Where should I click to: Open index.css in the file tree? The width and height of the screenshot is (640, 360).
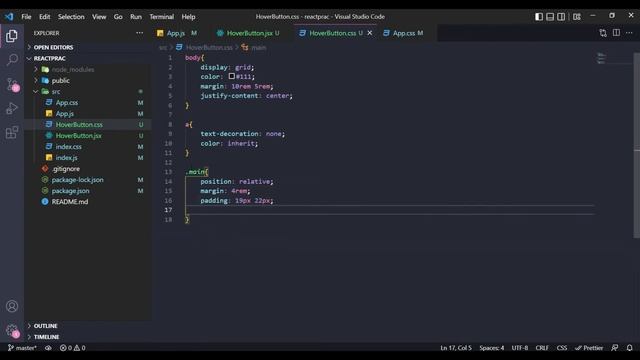[x=69, y=147]
